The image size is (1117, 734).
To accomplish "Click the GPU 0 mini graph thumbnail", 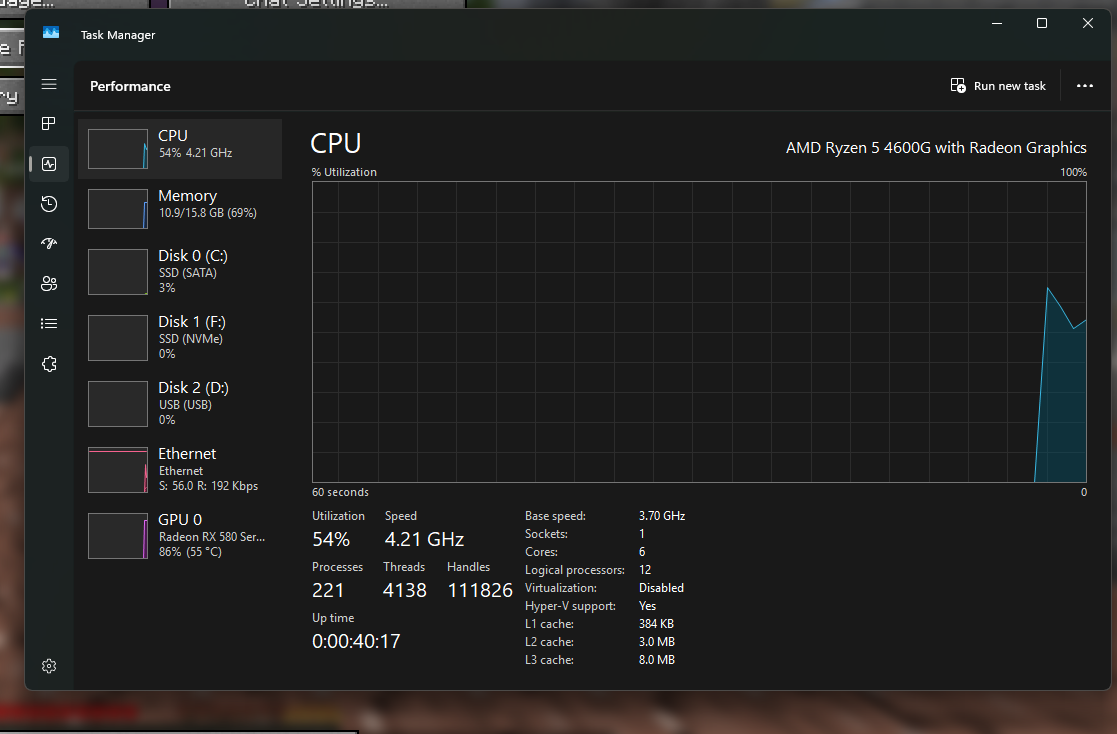I will coord(118,536).
